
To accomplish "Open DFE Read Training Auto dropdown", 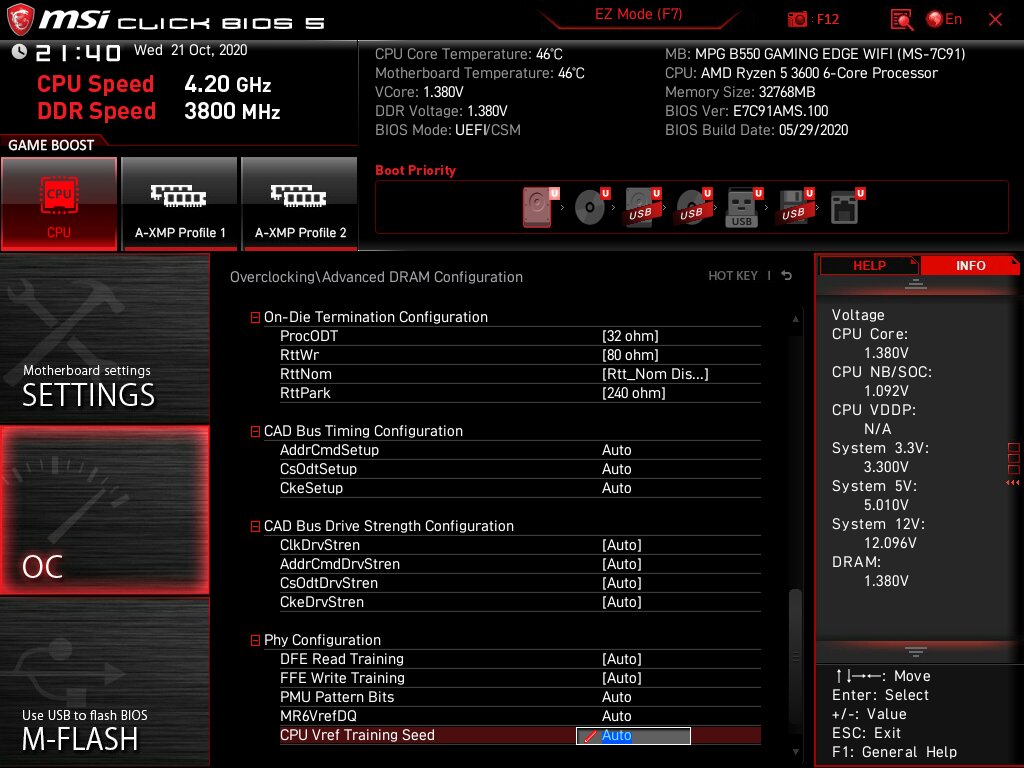I will (622, 660).
